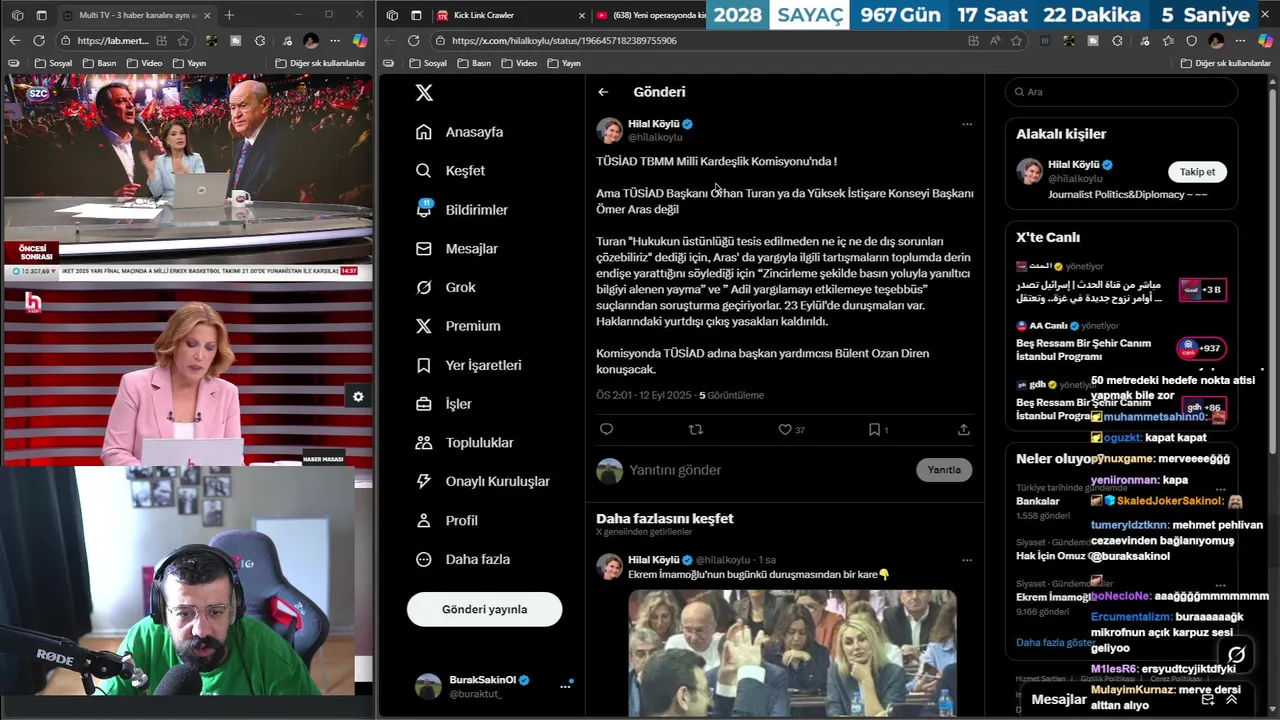Click Multi TV browser tab
The image size is (1280, 720).
[x=135, y=15]
